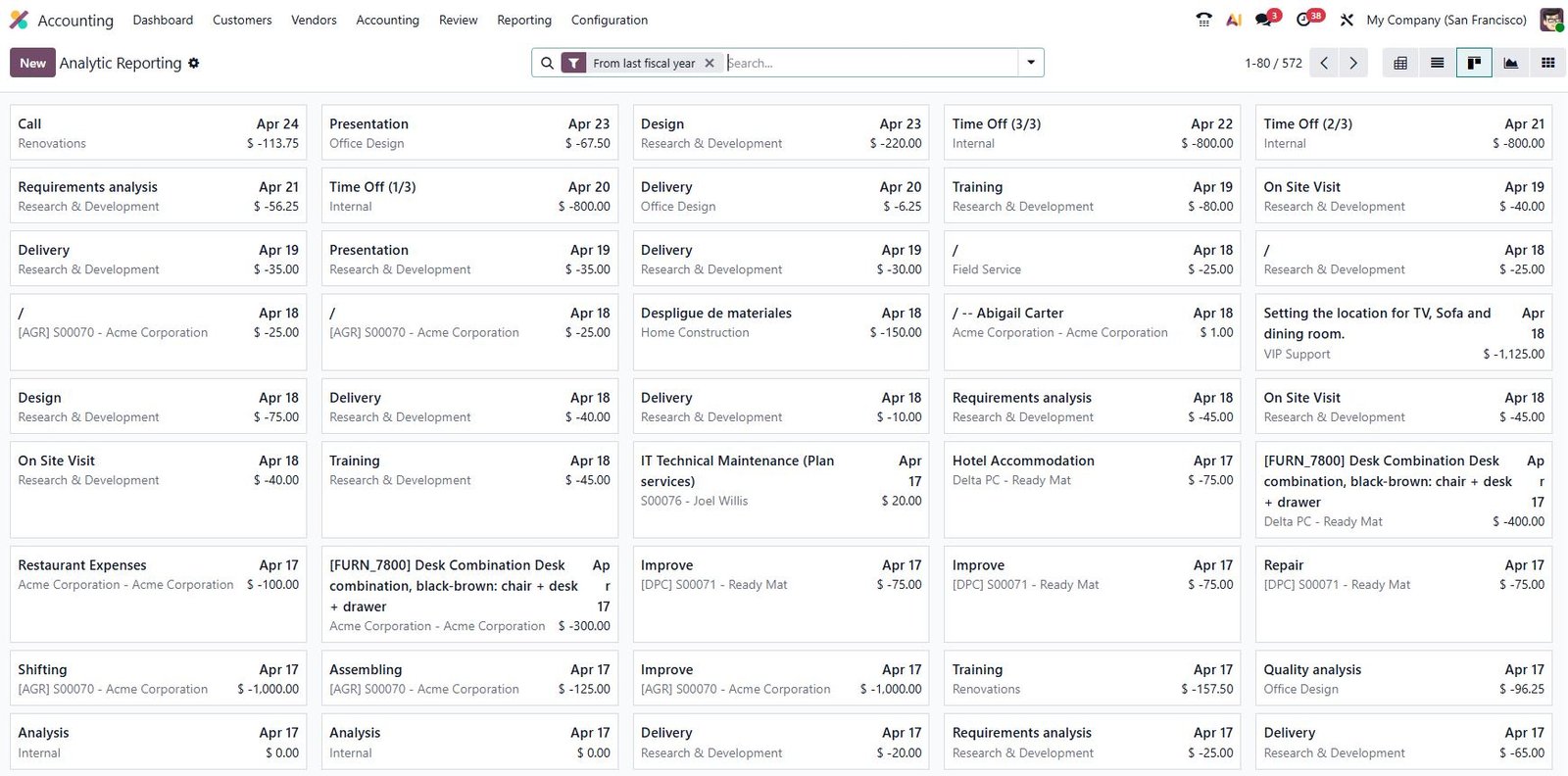Open the On Site Visit card for $ -40.00 dated Apr 19
The width and height of the screenshot is (1568, 776).
click(x=1403, y=196)
